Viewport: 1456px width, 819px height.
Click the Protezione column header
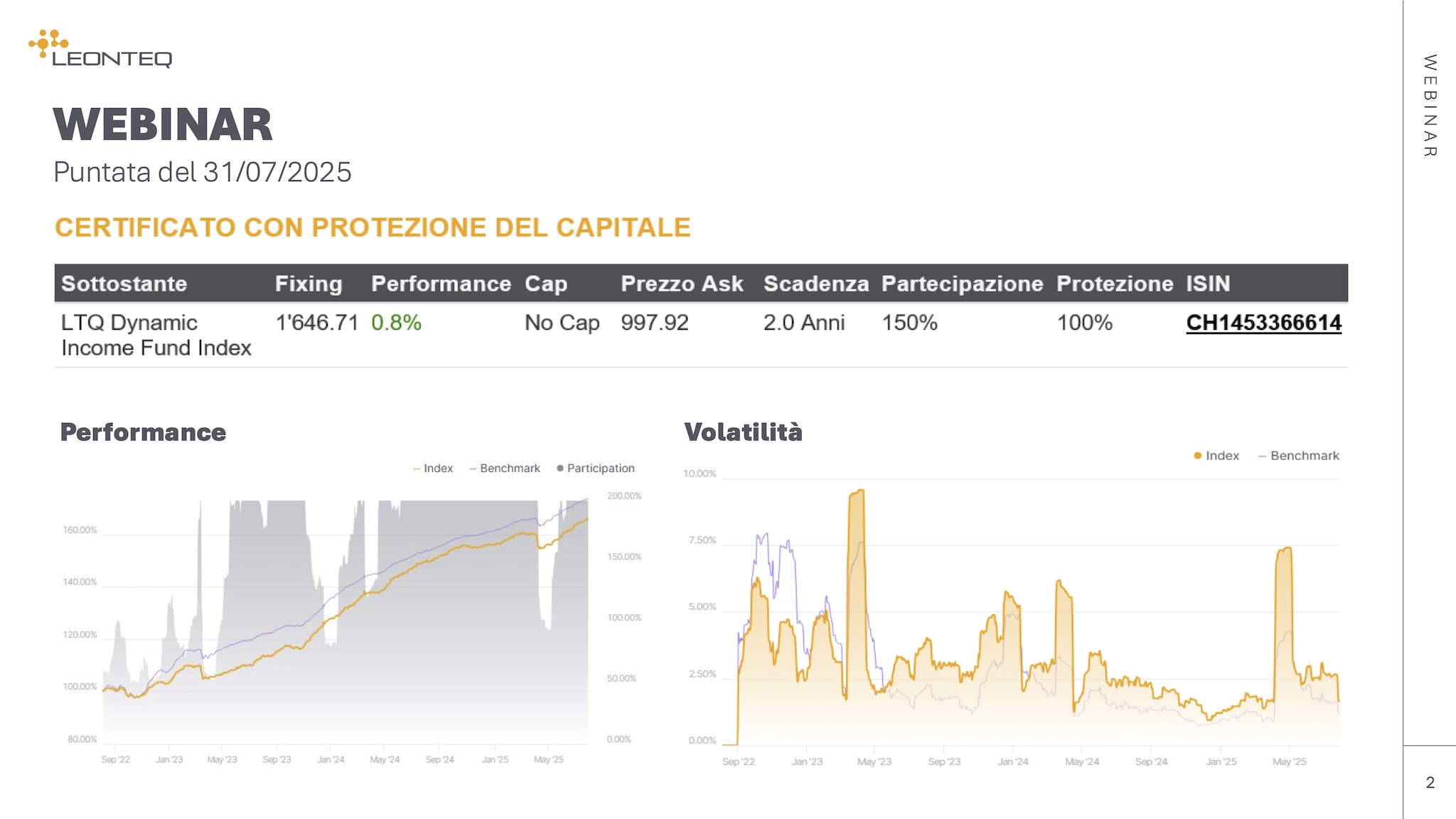click(x=1115, y=284)
